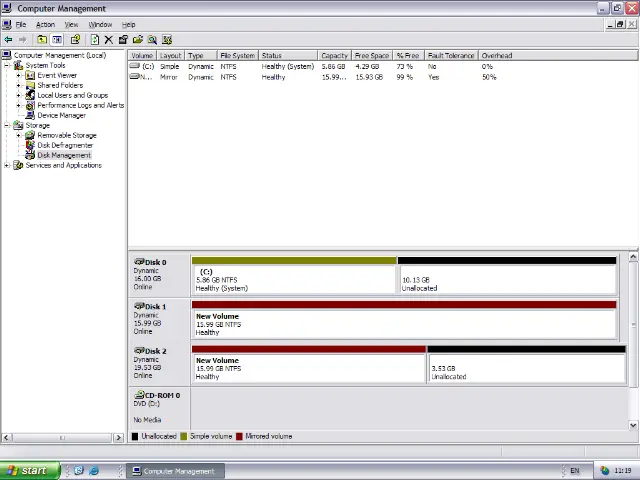Click the Properties toolbar icon
640x480 pixels.
click(123, 40)
